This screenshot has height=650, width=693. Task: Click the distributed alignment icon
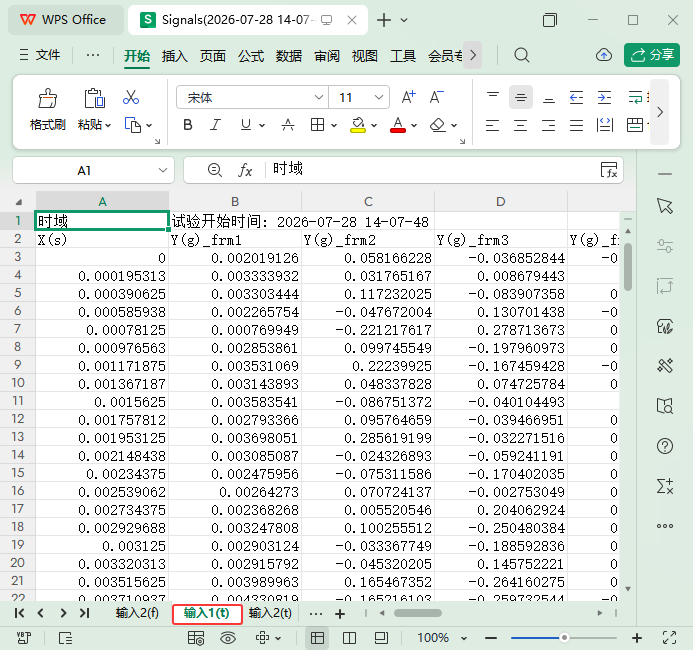coord(605,125)
